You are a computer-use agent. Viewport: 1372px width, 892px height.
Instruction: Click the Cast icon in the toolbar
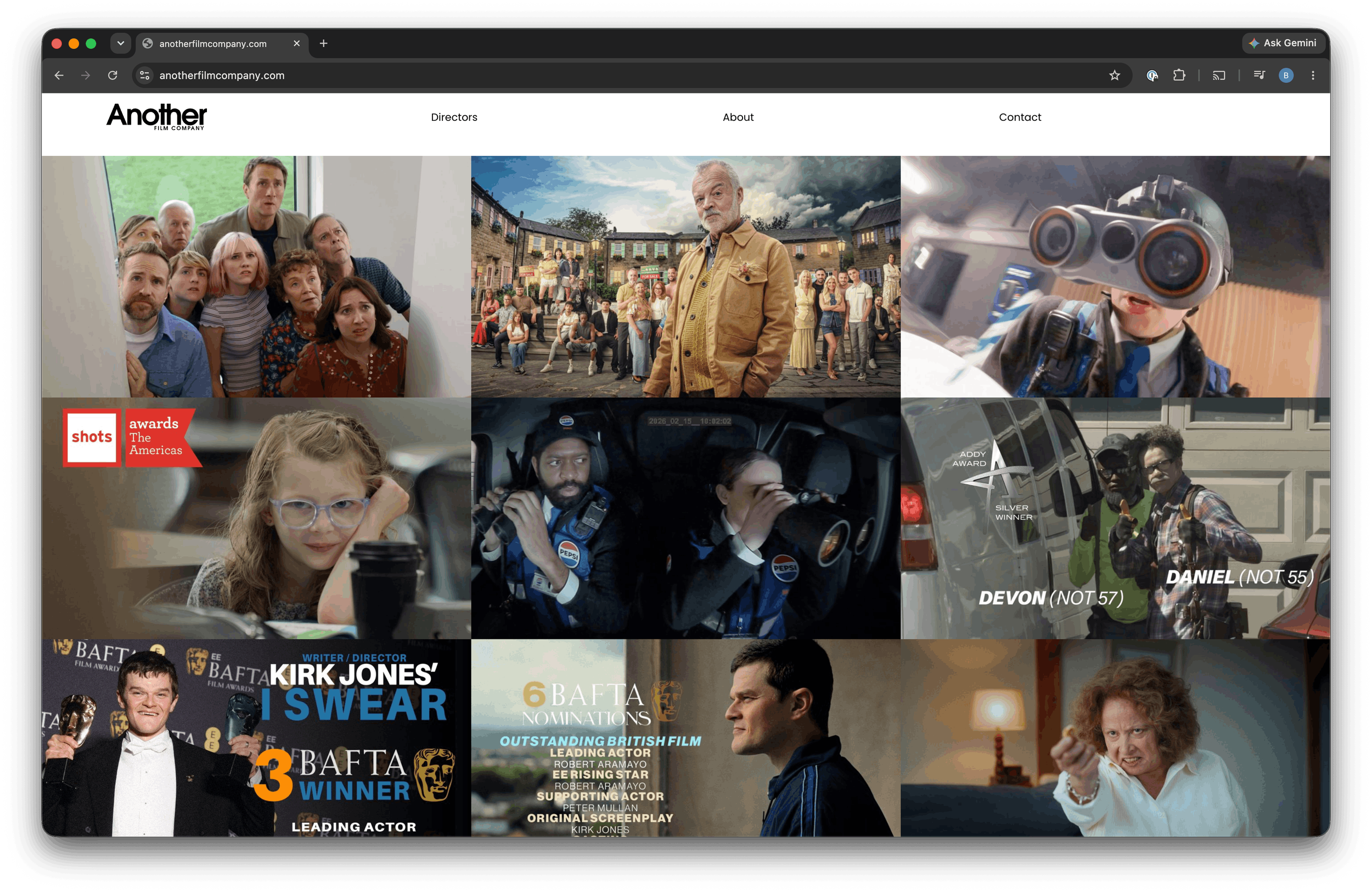(1219, 76)
